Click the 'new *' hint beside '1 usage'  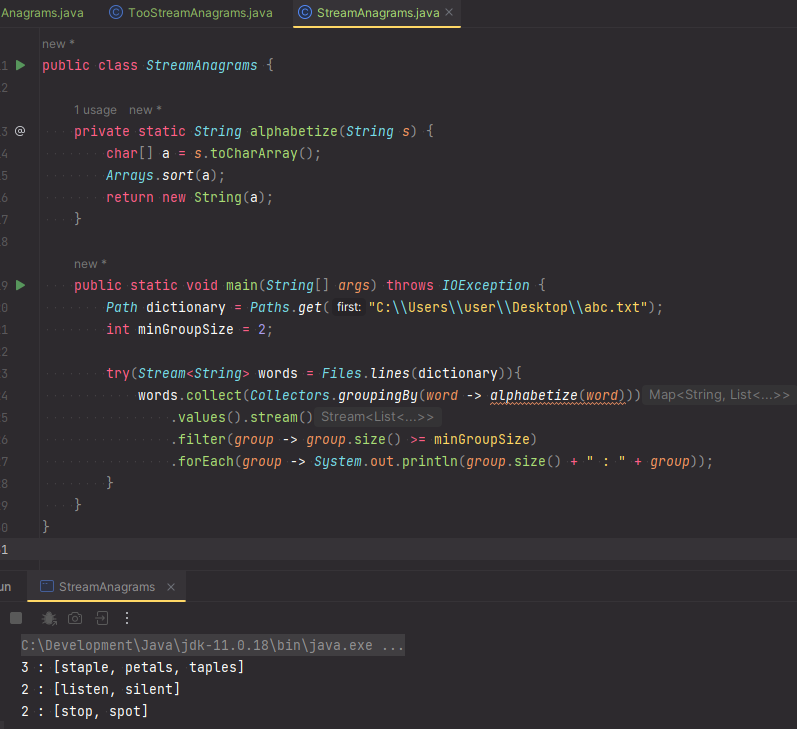[145, 110]
